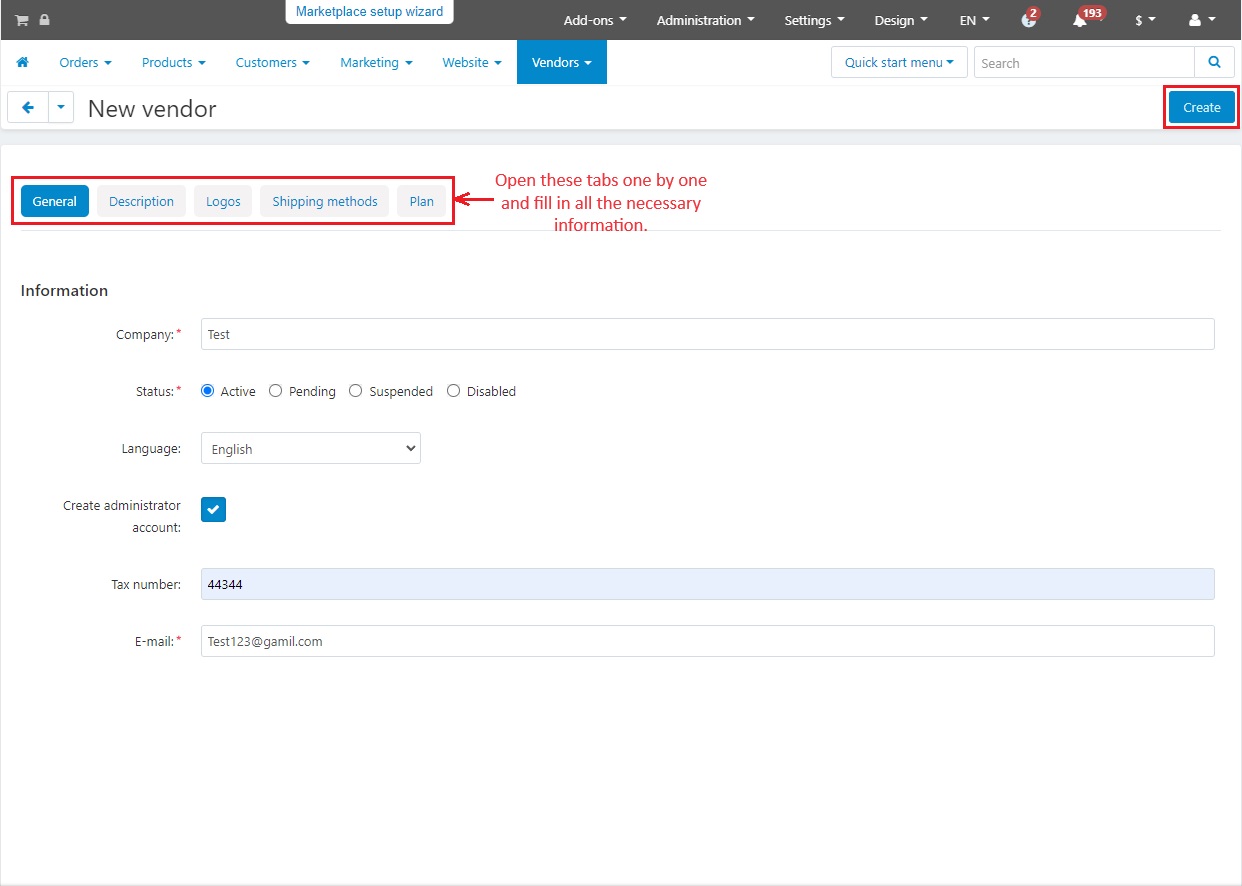Open the Marketplace setup wizard link
Screen dimensions: 1242x886
[370, 11]
